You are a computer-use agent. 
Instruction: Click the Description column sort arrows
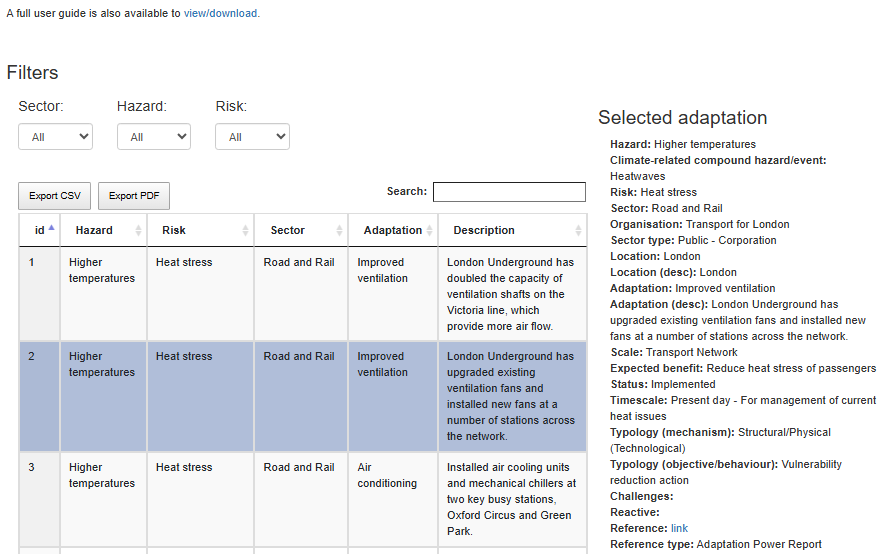578,230
